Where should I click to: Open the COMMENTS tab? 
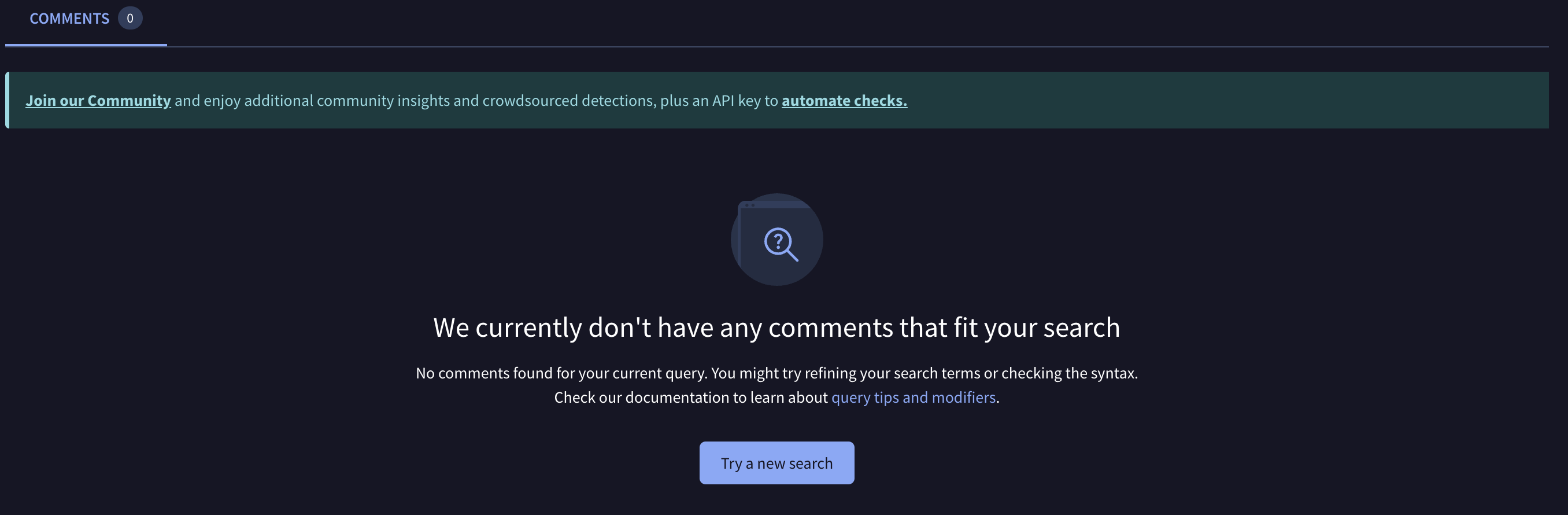pos(69,19)
